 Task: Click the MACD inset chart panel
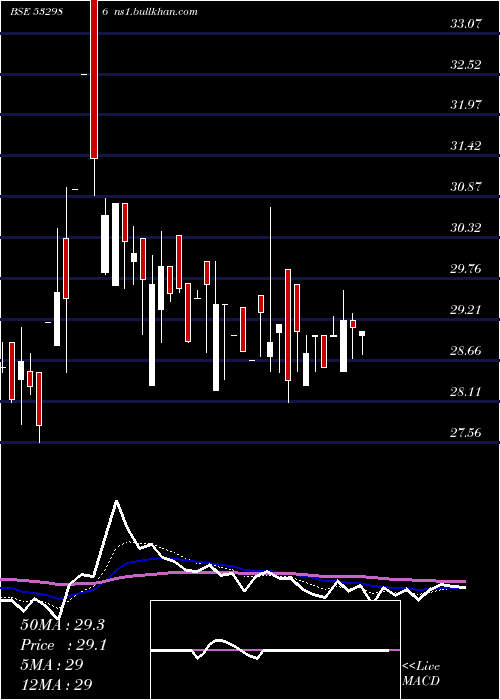point(275,650)
